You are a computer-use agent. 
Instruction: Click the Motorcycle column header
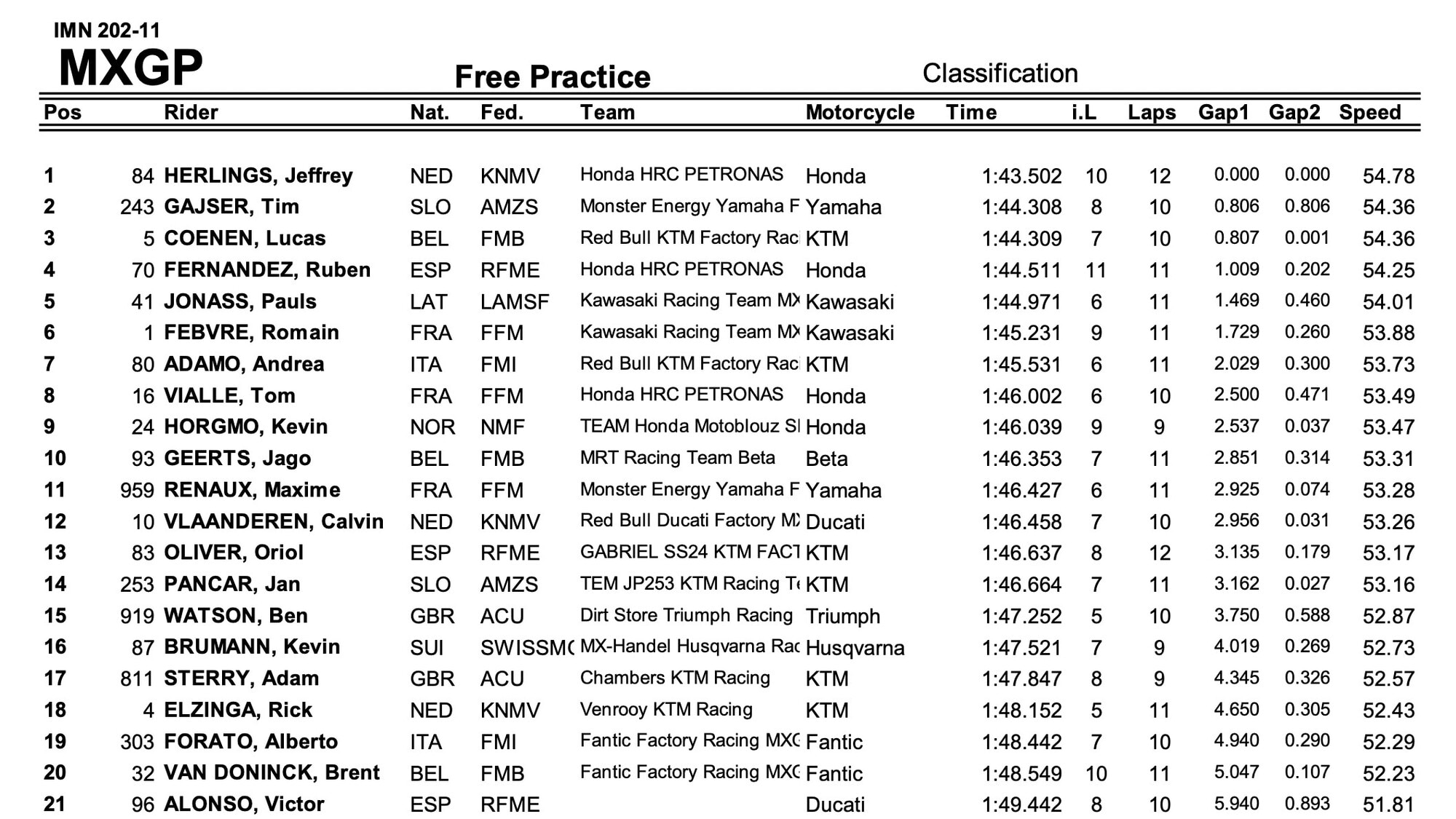860,112
